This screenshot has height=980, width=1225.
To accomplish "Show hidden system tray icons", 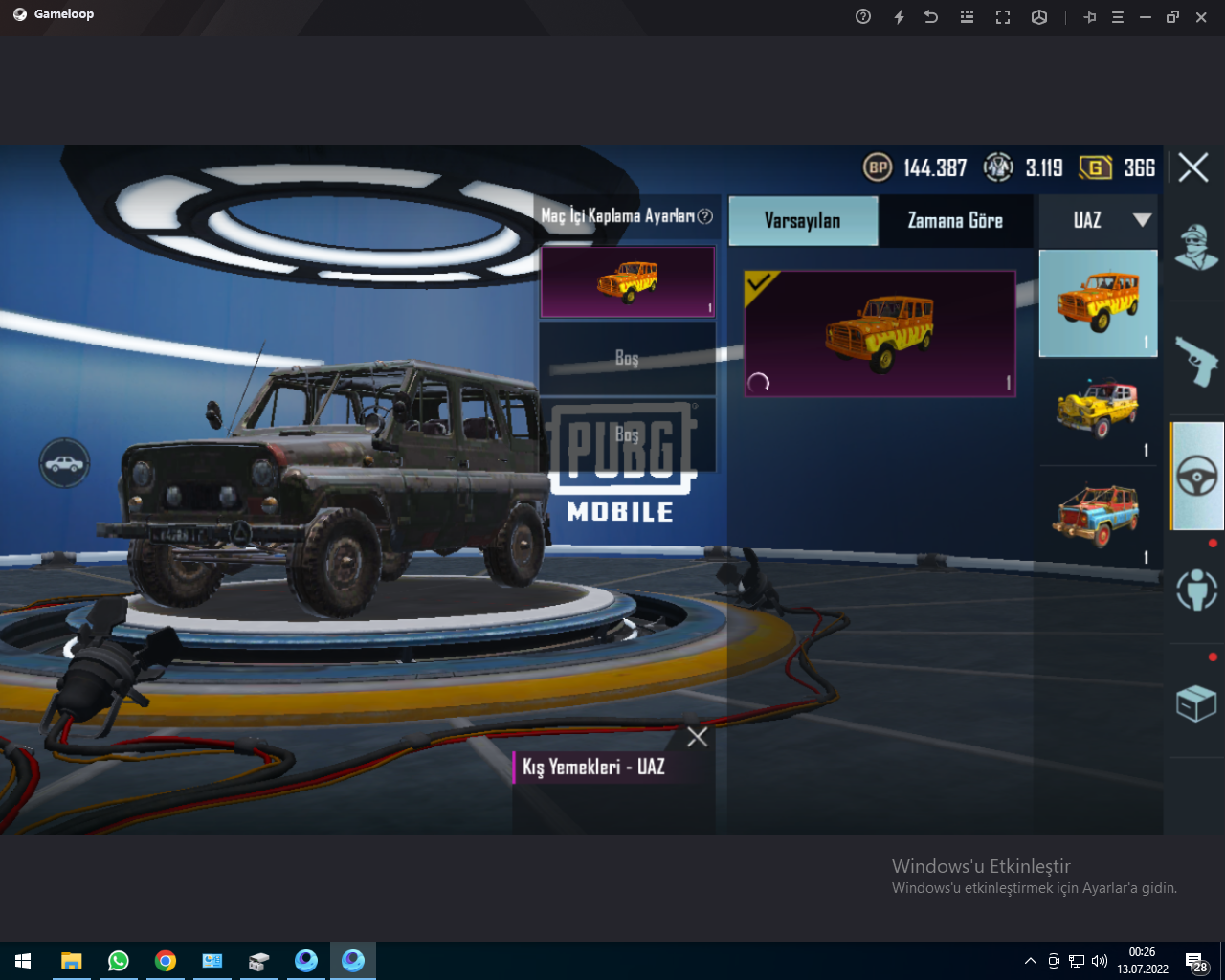I will [1030, 961].
